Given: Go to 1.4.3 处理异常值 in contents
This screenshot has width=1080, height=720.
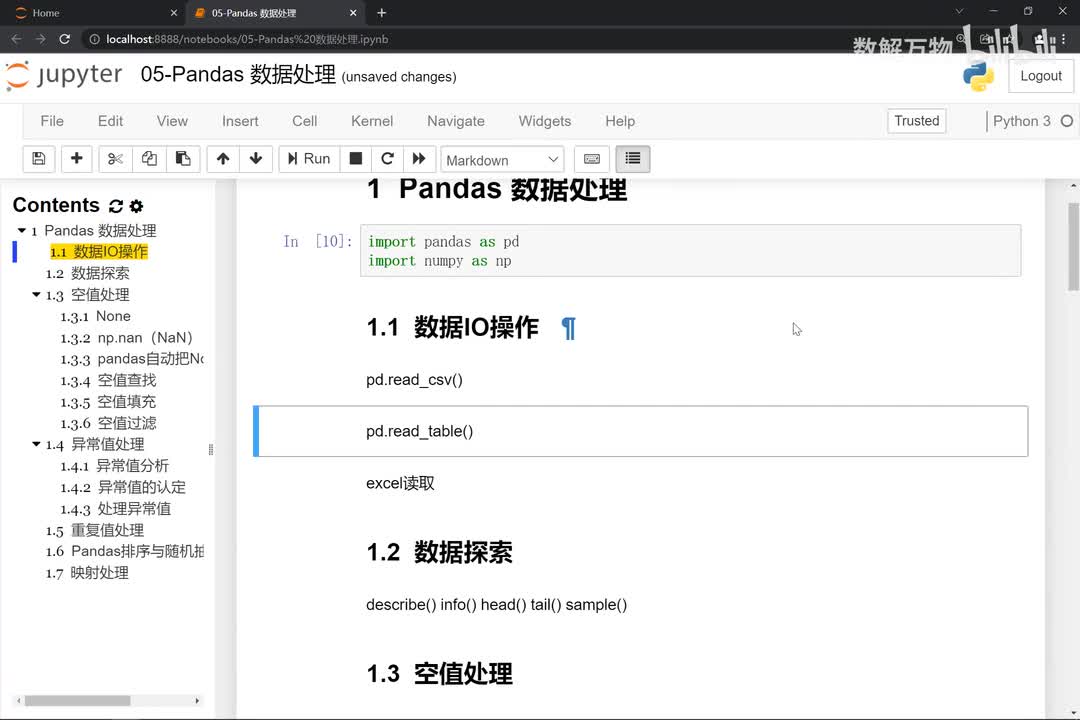Looking at the screenshot, I should click(116, 508).
